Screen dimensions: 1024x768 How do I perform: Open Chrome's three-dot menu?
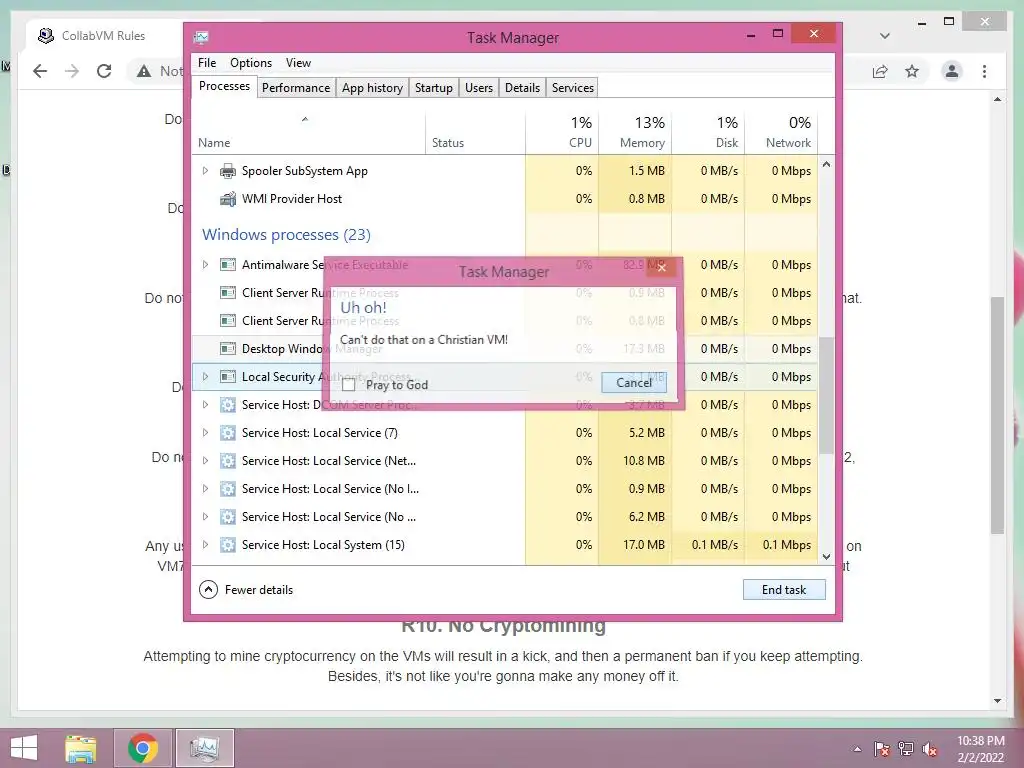pyautogui.click(x=985, y=71)
